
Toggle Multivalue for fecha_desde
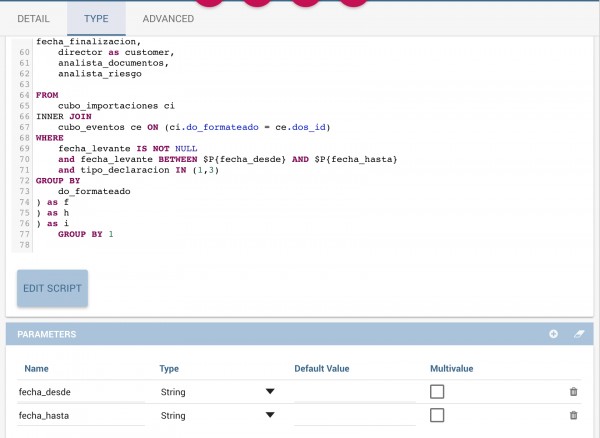click(437, 392)
